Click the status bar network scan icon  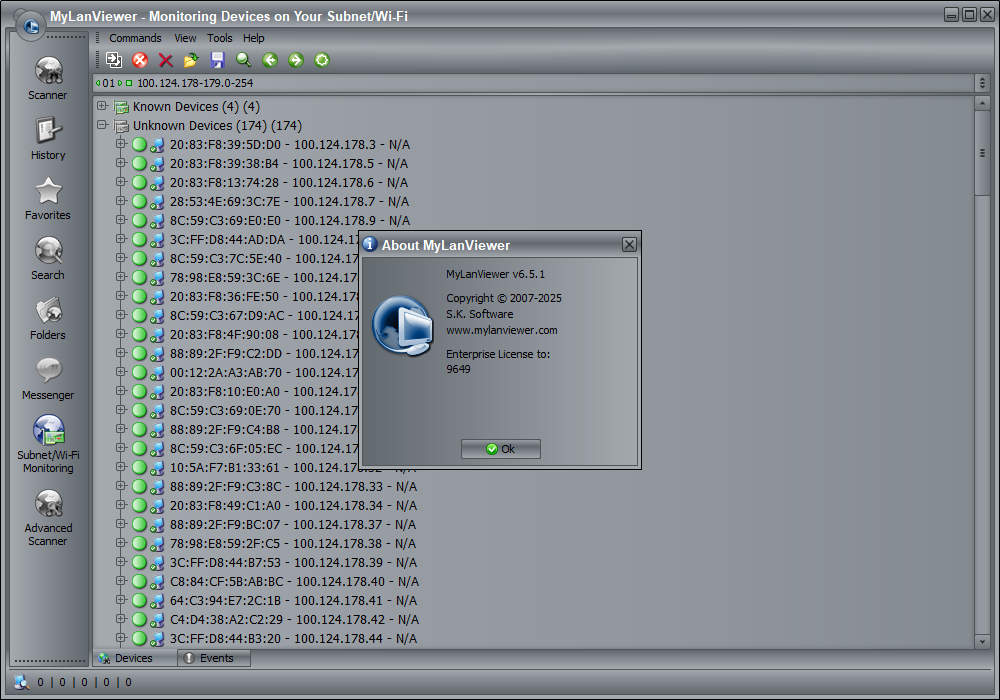pyautogui.click(x=22, y=682)
